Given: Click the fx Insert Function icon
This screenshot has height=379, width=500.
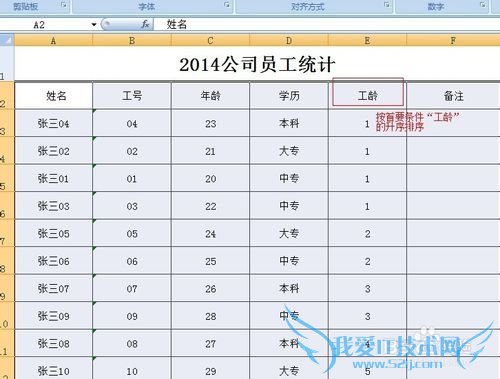Looking at the screenshot, I should [x=145, y=24].
